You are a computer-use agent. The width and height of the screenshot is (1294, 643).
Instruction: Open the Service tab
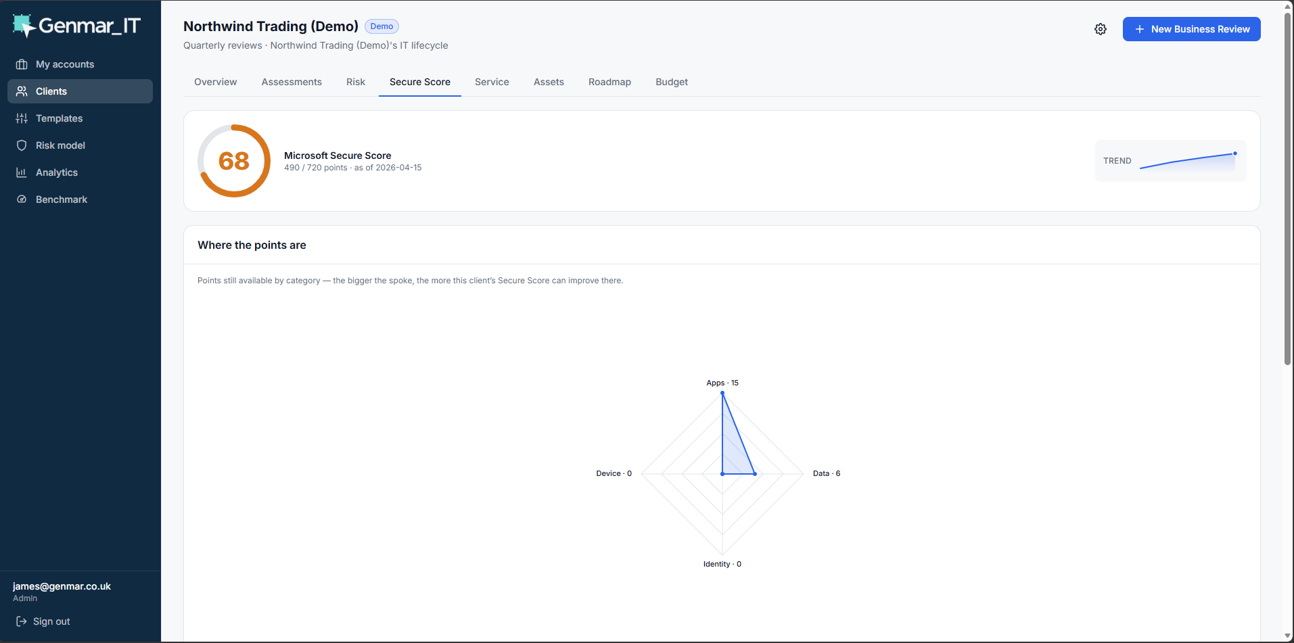491,82
